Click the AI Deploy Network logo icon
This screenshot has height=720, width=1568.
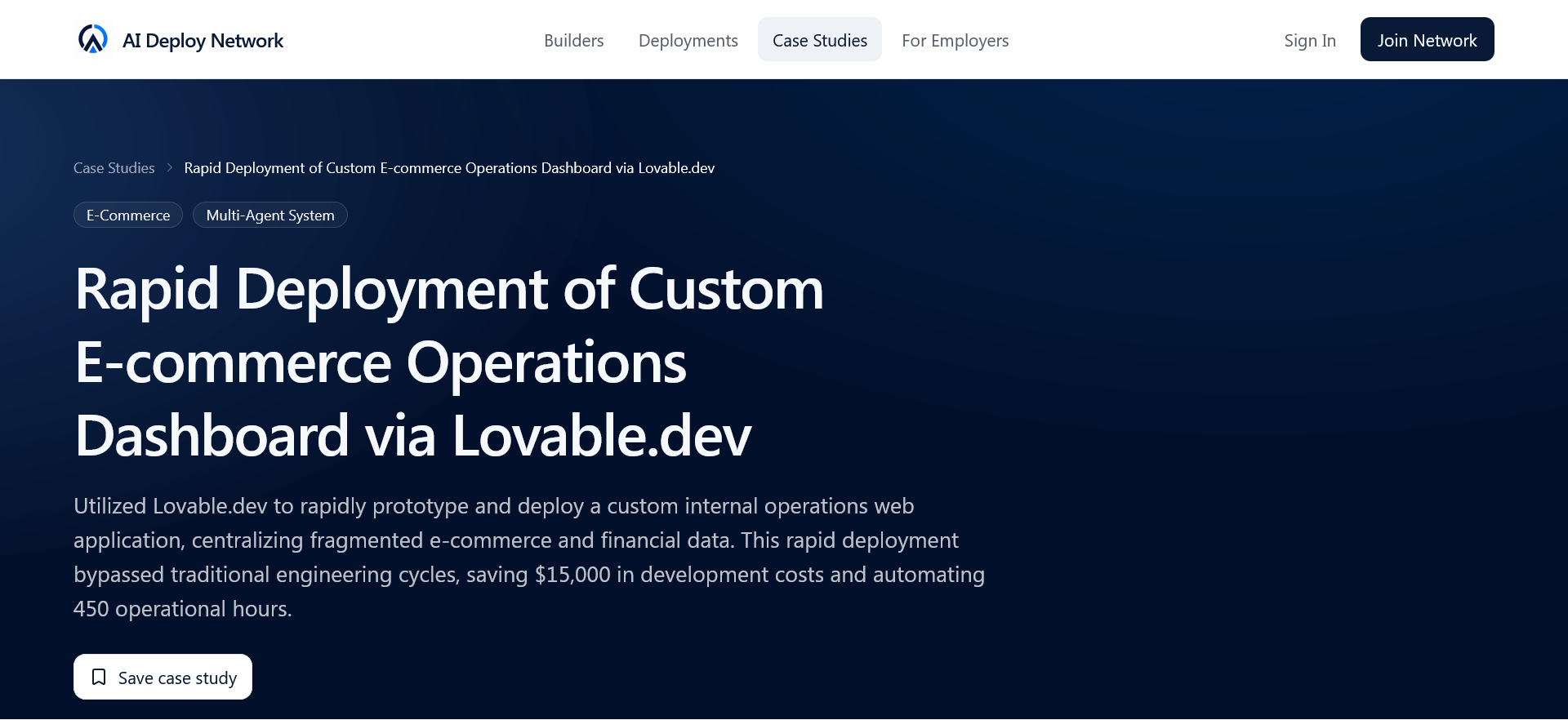pyautogui.click(x=93, y=39)
